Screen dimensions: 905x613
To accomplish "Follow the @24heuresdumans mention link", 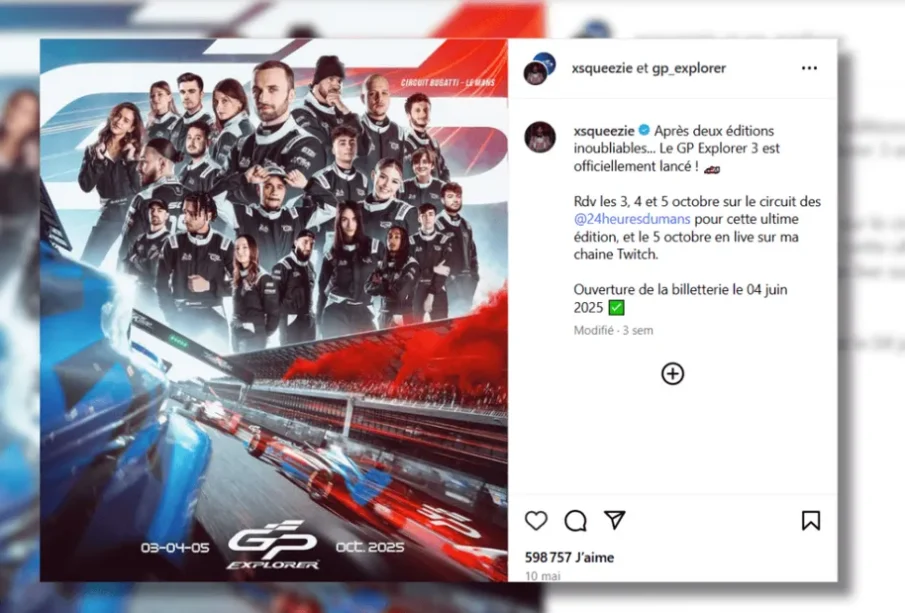I will click(x=632, y=219).
